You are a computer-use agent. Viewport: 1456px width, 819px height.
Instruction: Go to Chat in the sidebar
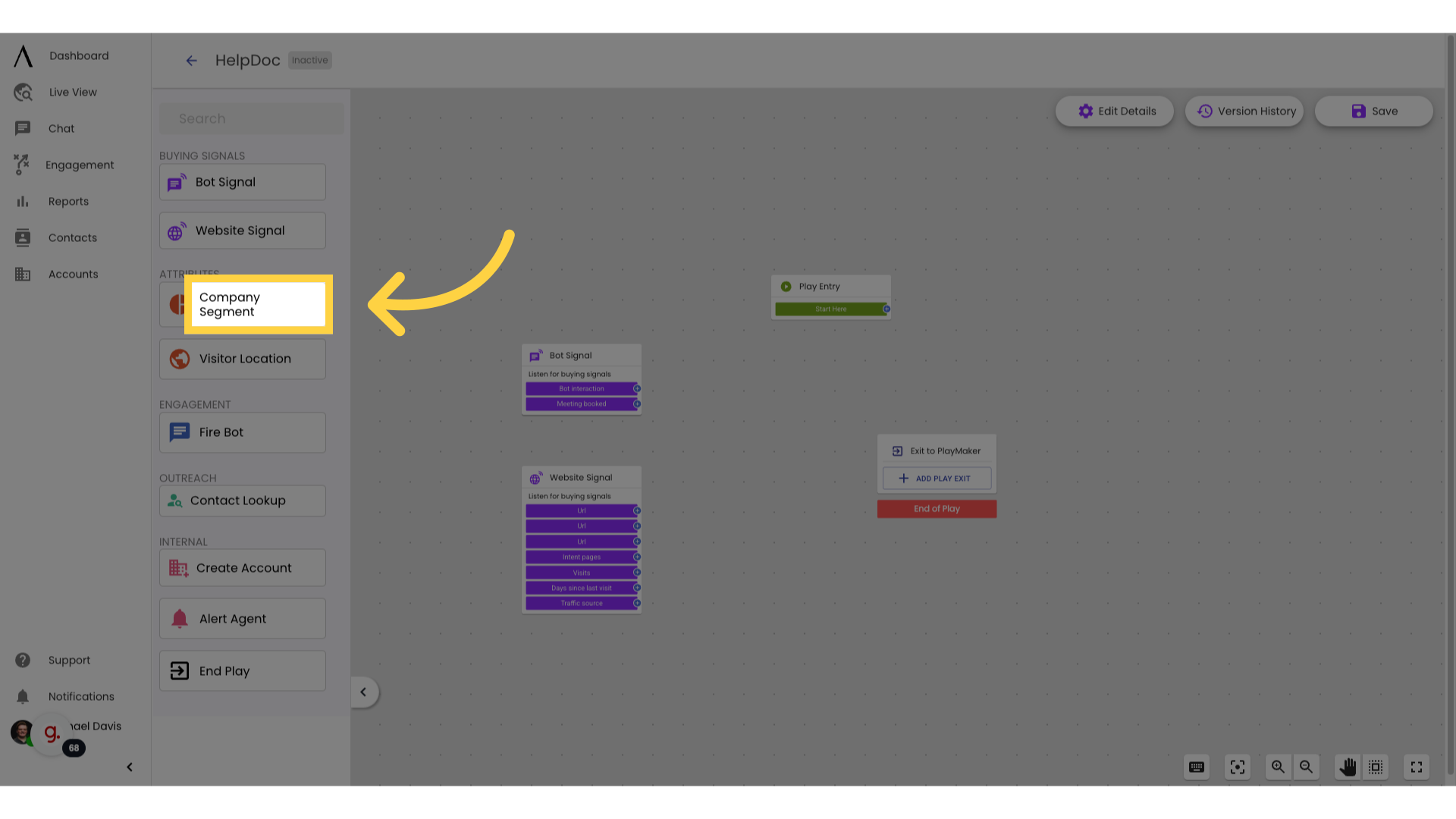coord(61,129)
